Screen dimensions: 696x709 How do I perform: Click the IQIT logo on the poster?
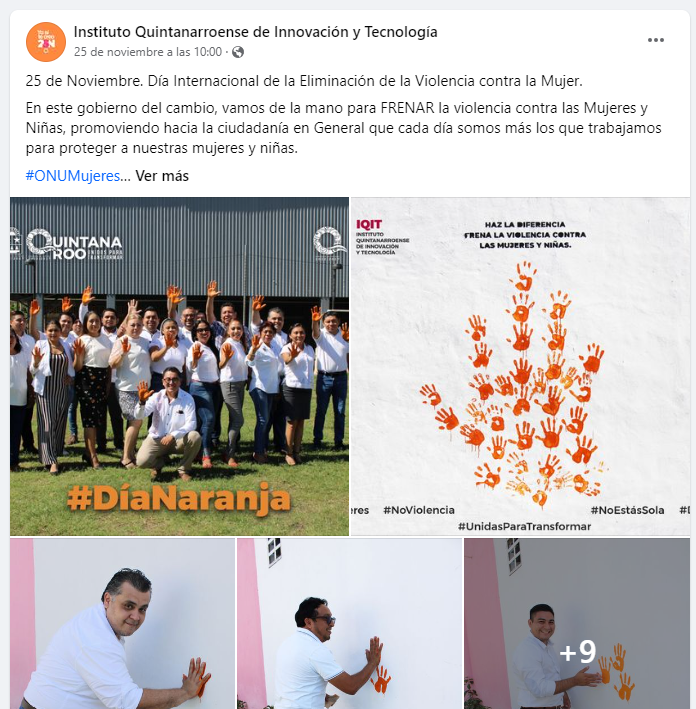[381, 237]
